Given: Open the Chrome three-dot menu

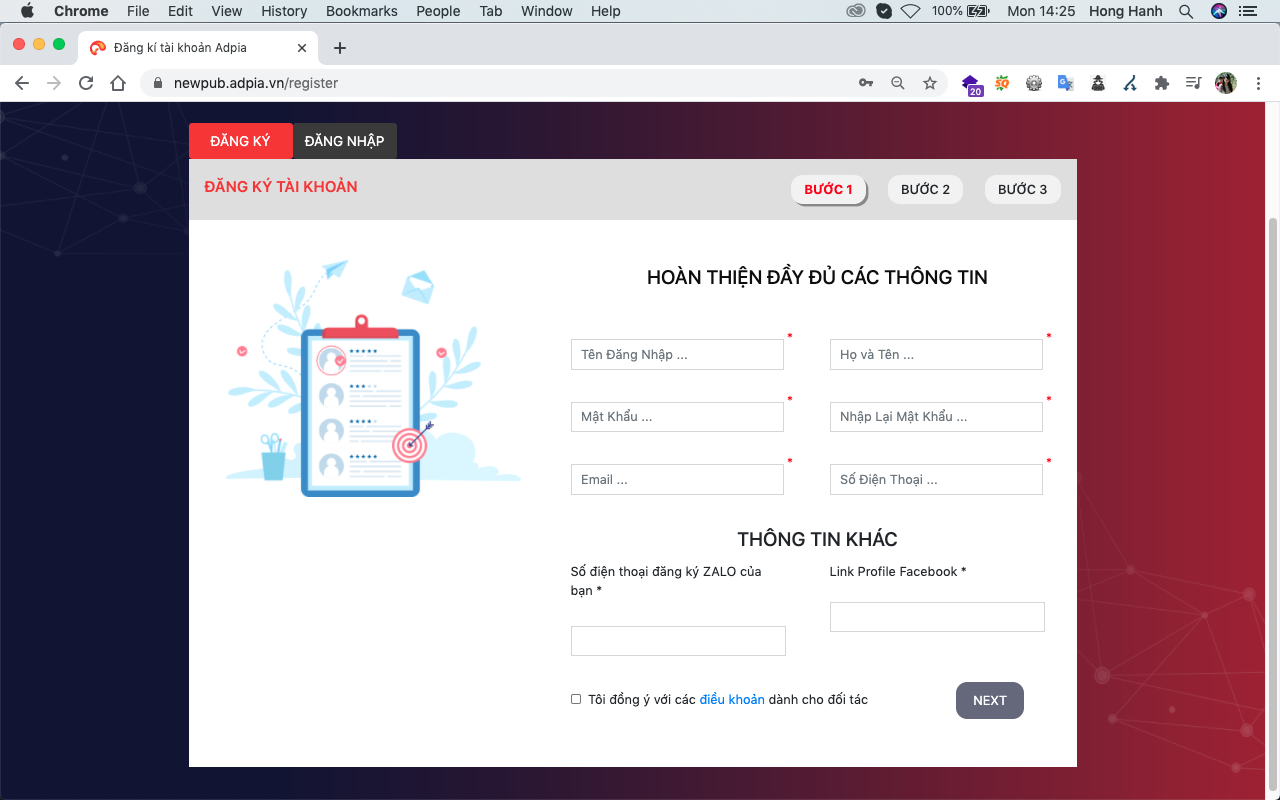Looking at the screenshot, I should [1258, 83].
